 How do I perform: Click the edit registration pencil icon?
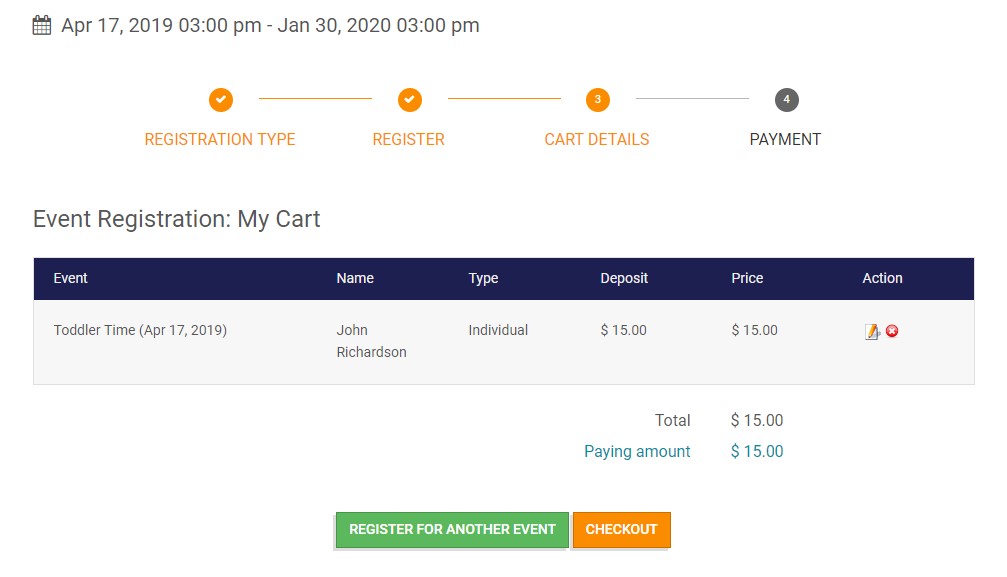click(x=872, y=332)
